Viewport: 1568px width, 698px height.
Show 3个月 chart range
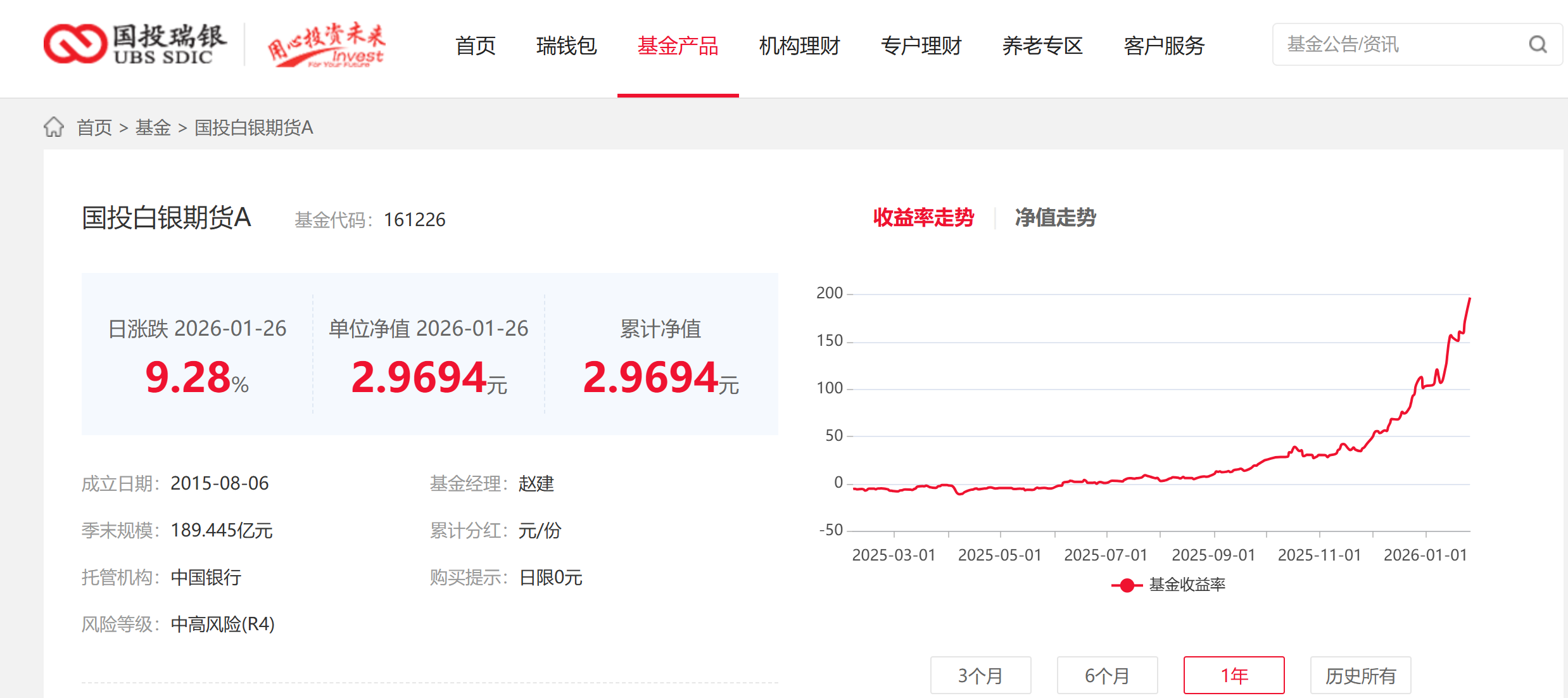980,675
